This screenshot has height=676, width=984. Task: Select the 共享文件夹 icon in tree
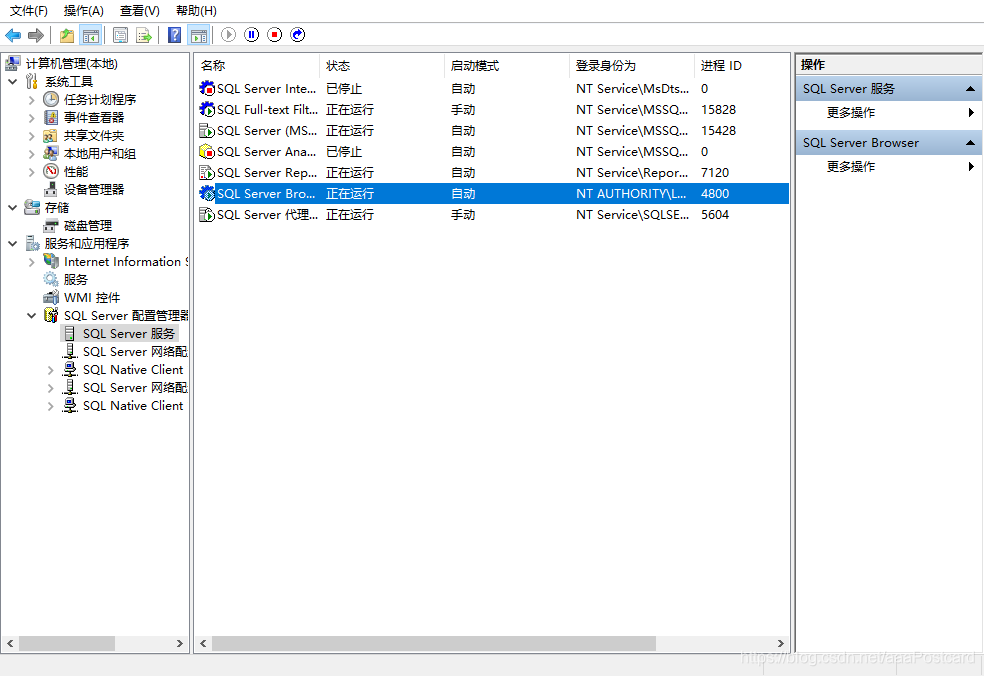(x=51, y=136)
